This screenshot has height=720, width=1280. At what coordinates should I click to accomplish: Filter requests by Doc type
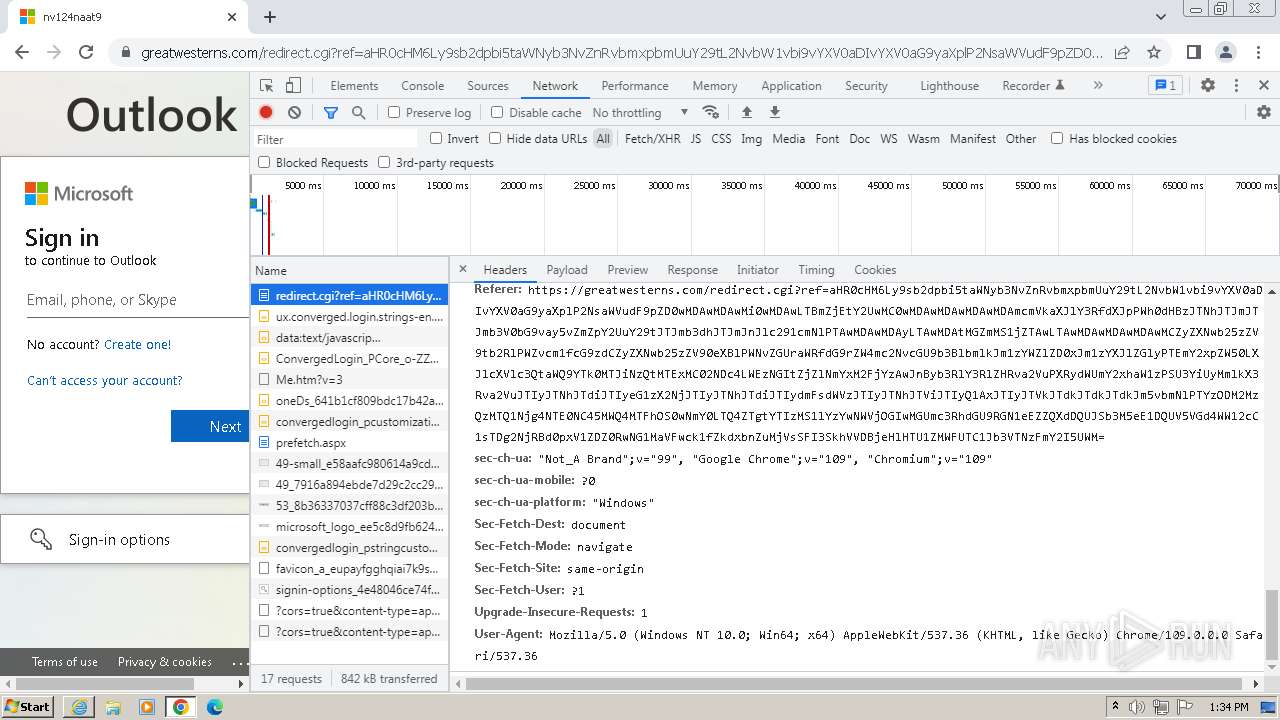tap(859, 139)
